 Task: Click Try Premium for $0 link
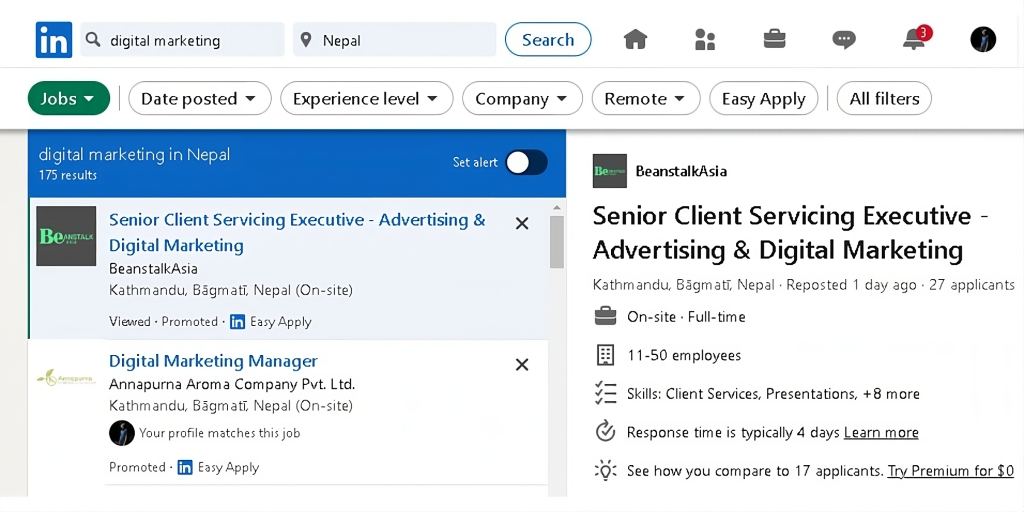click(951, 471)
